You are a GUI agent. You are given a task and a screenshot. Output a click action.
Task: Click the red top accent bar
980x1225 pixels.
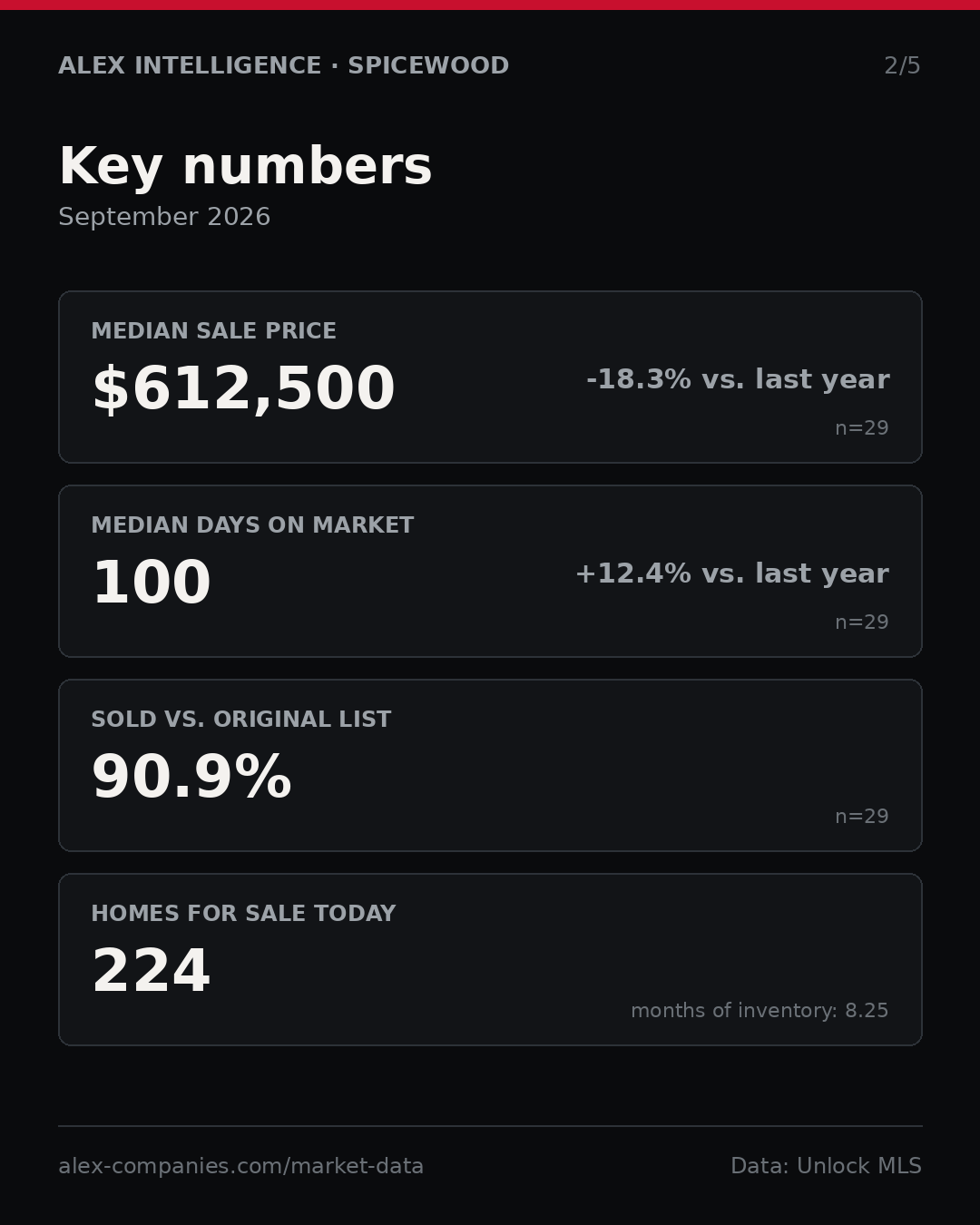tap(490, 5)
